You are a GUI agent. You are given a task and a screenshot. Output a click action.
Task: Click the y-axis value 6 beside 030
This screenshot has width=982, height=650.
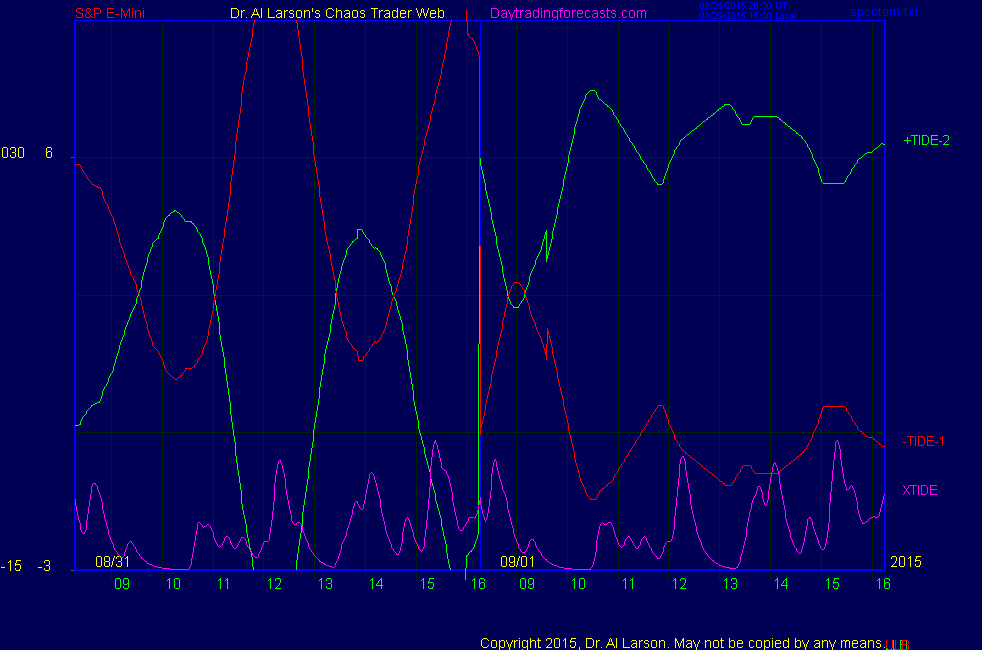click(49, 153)
